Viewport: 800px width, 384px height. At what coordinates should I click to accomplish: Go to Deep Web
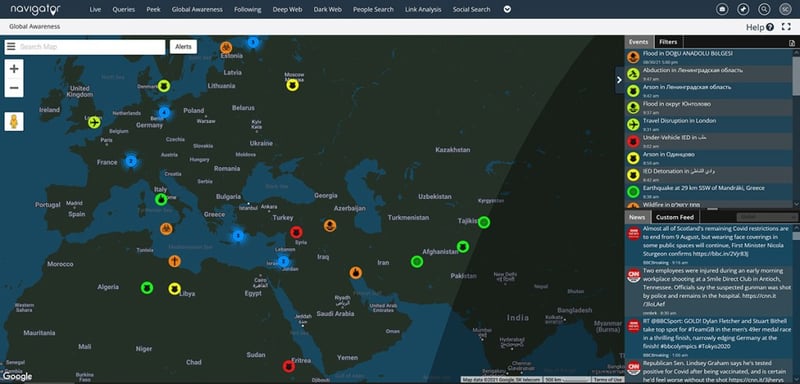287,9
